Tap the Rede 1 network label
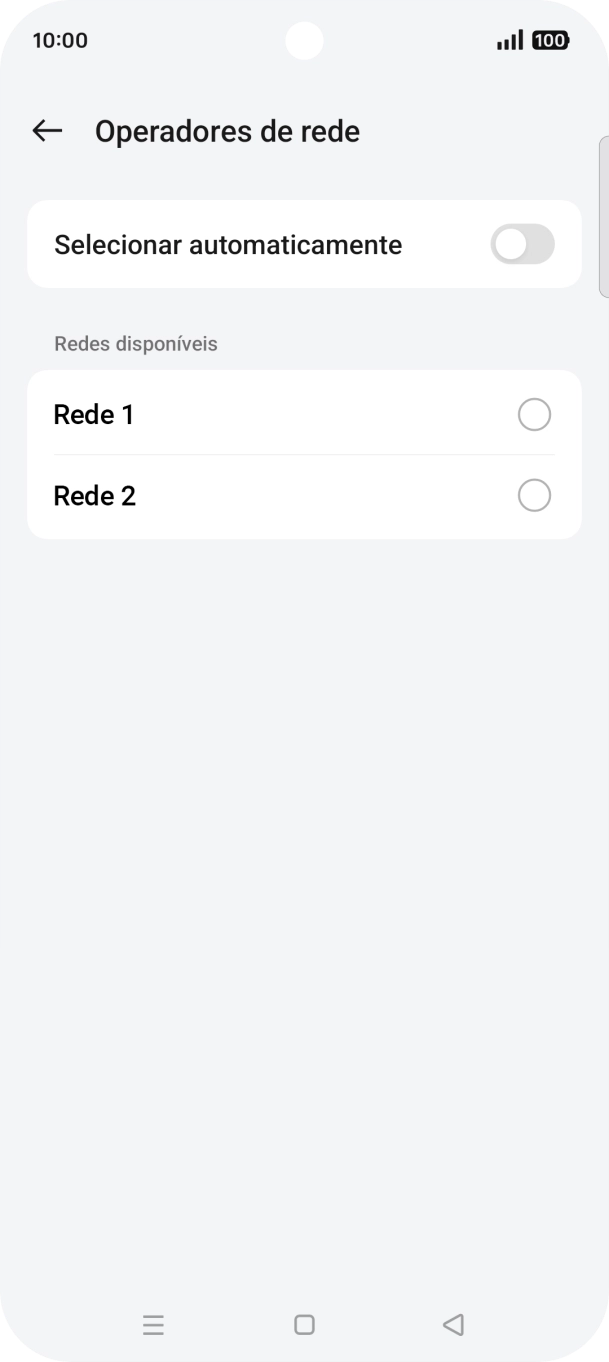 [94, 415]
